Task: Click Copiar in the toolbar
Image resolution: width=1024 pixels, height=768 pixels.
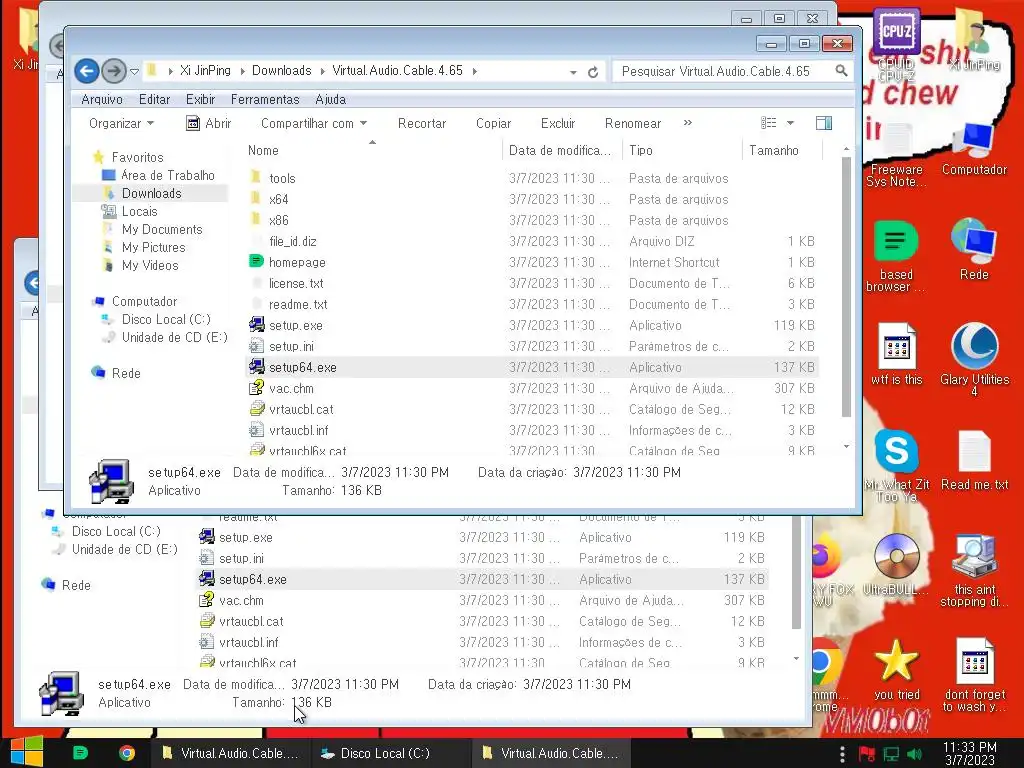Action: pos(494,123)
